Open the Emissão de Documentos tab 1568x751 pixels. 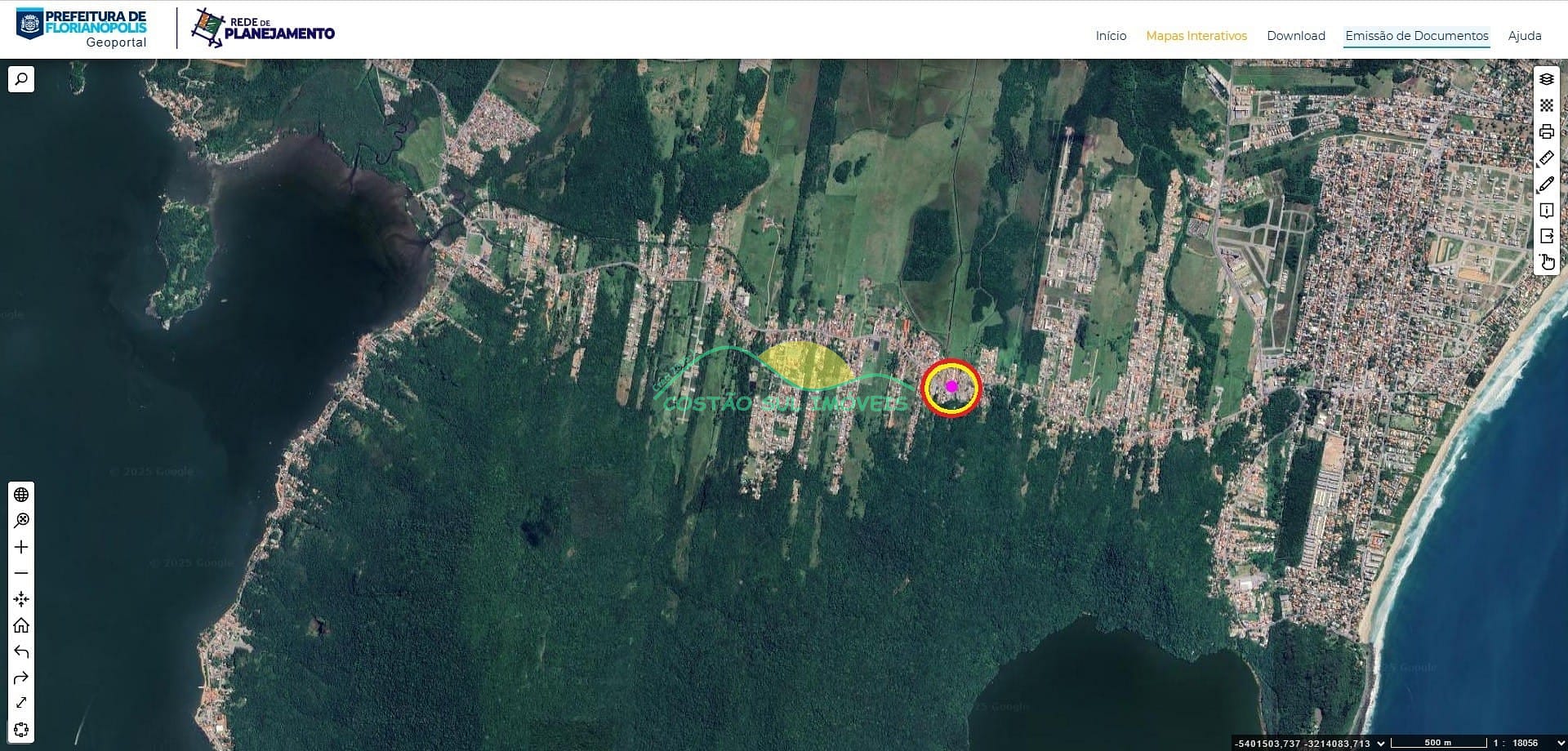pos(1416,36)
